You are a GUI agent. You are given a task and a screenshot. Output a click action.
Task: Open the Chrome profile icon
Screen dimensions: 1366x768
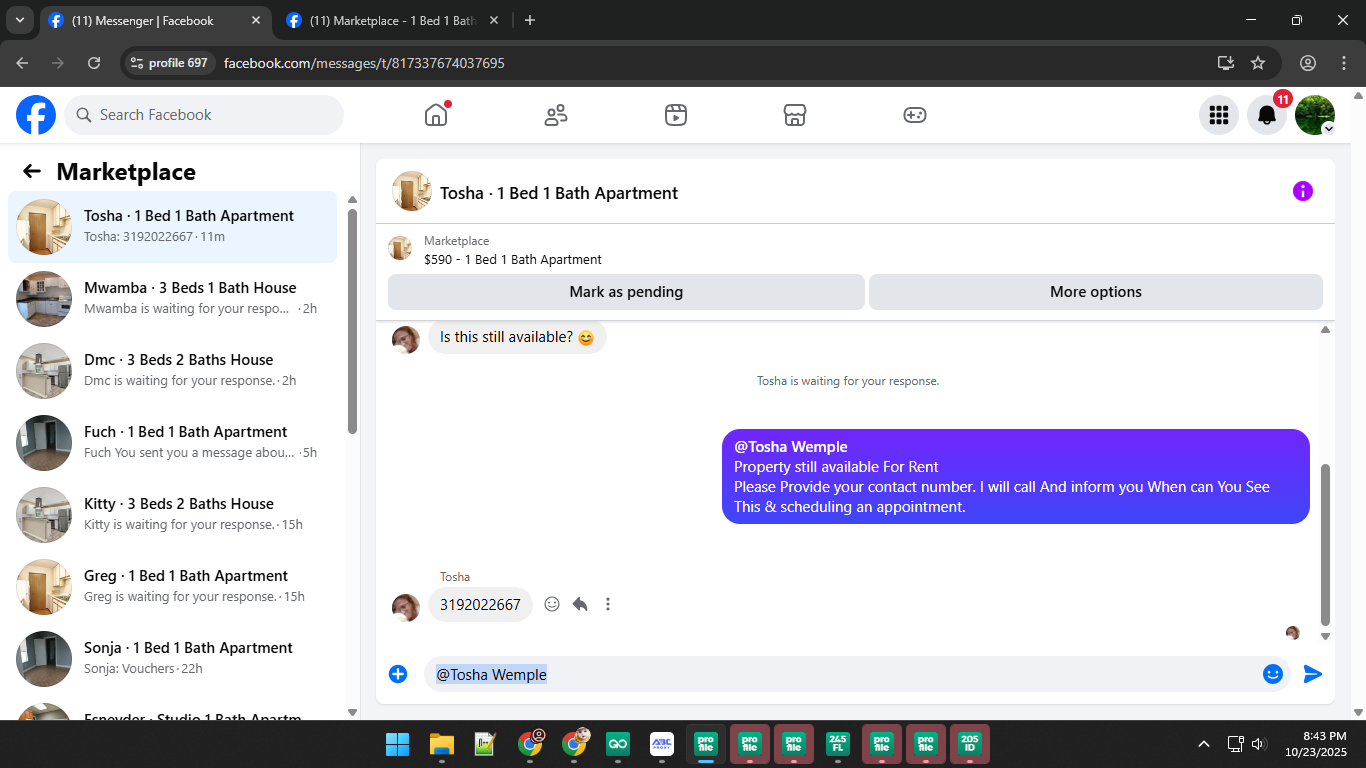[1308, 63]
